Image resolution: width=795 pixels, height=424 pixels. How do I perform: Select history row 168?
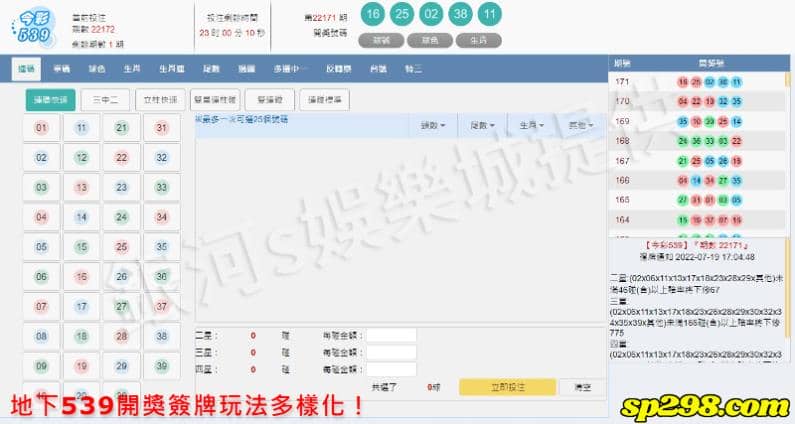point(697,141)
